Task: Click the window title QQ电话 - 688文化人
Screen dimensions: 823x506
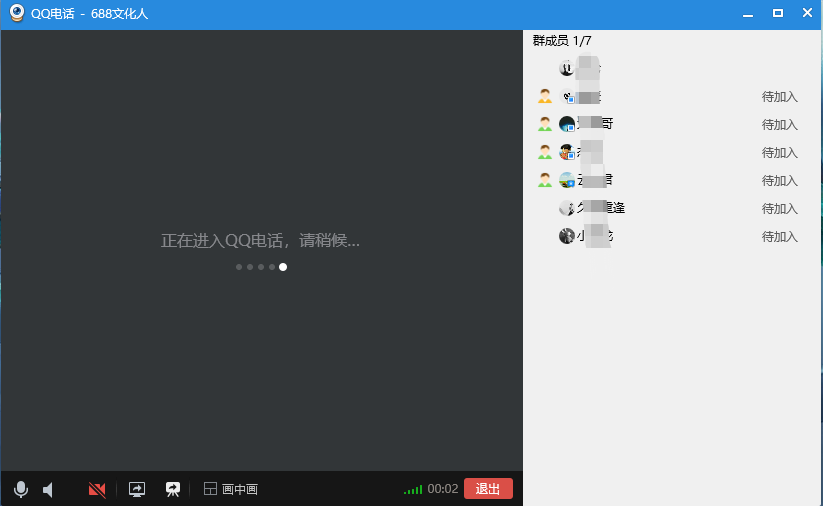Action: click(89, 14)
